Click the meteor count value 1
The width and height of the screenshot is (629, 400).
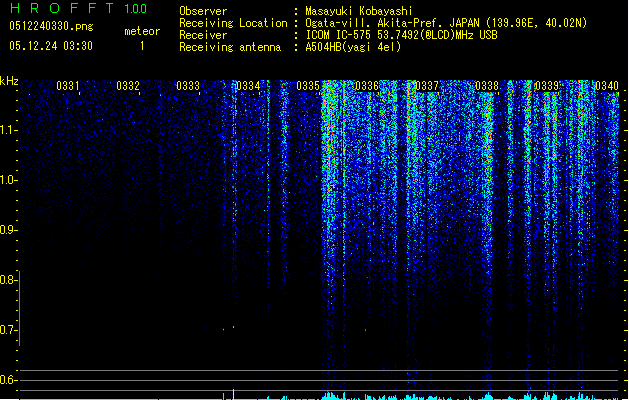[x=142, y=46]
